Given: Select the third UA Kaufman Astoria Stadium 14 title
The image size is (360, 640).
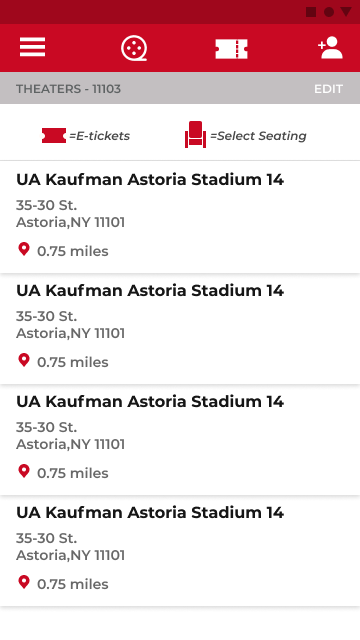Looking at the screenshot, I should coord(150,402).
